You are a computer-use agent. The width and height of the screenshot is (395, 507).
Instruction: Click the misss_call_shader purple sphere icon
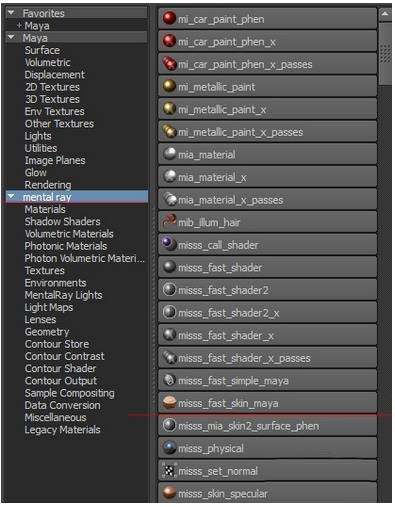[169, 244]
